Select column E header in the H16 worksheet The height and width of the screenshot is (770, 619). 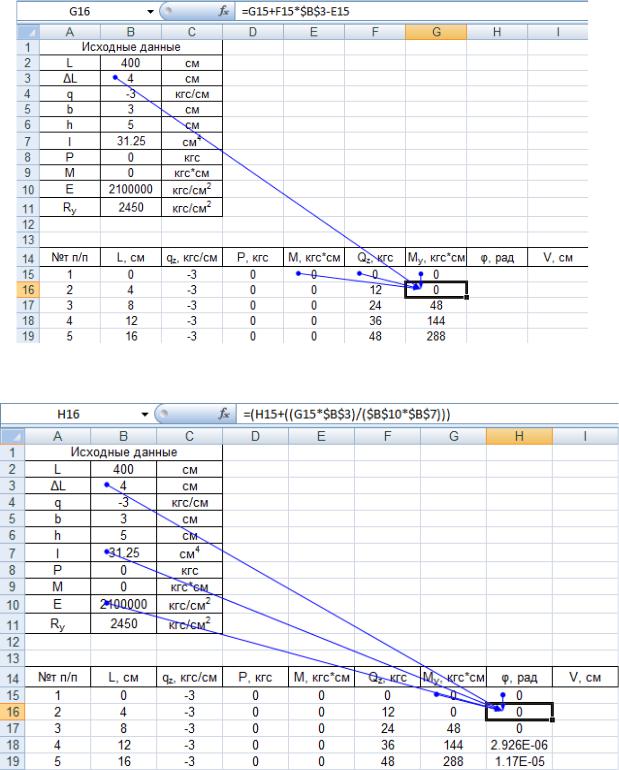tap(321, 436)
